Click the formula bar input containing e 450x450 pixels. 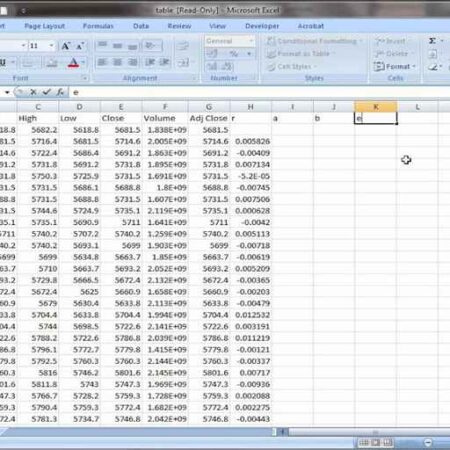coord(259,92)
